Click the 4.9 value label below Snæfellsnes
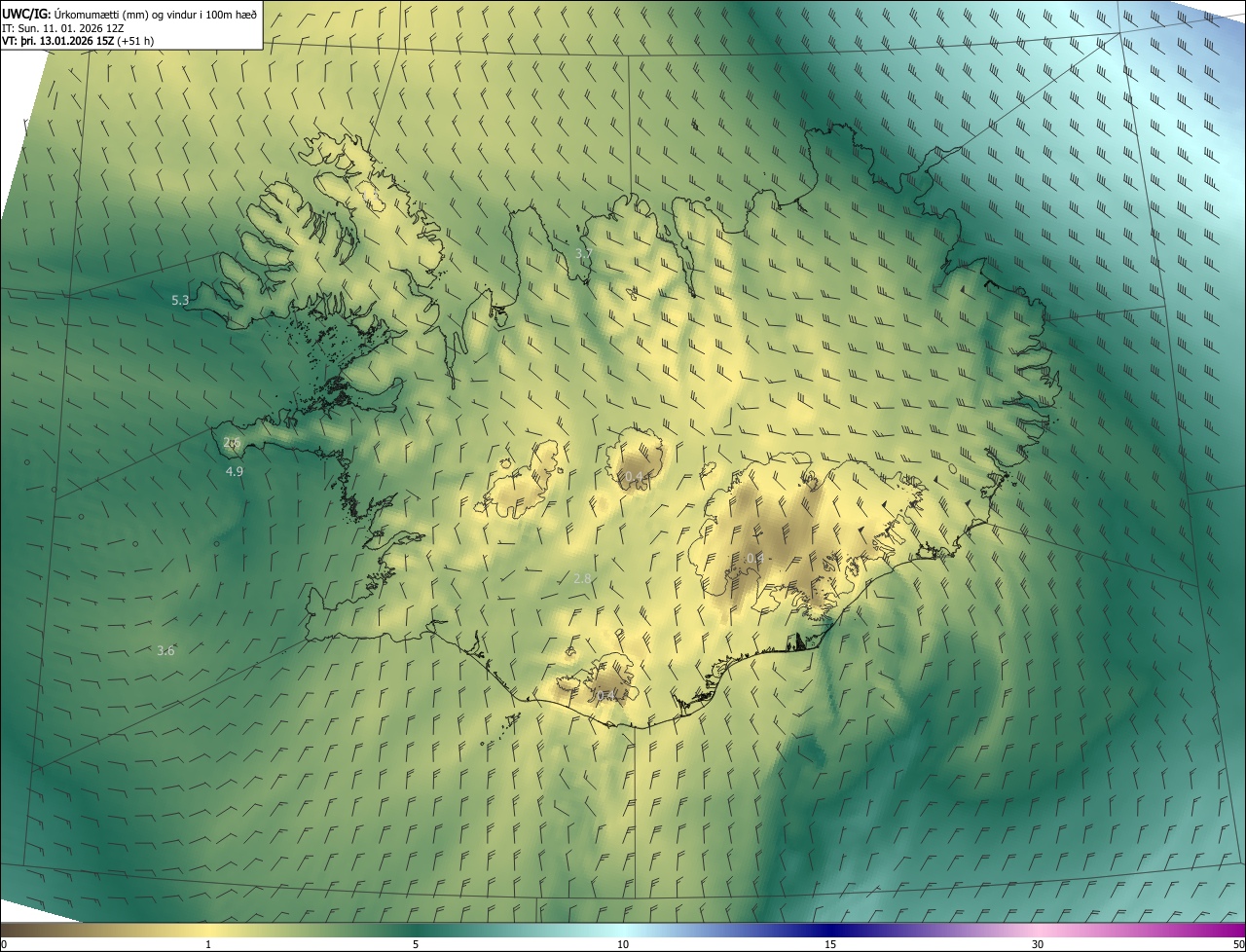This screenshot has width=1246, height=952. 234,471
